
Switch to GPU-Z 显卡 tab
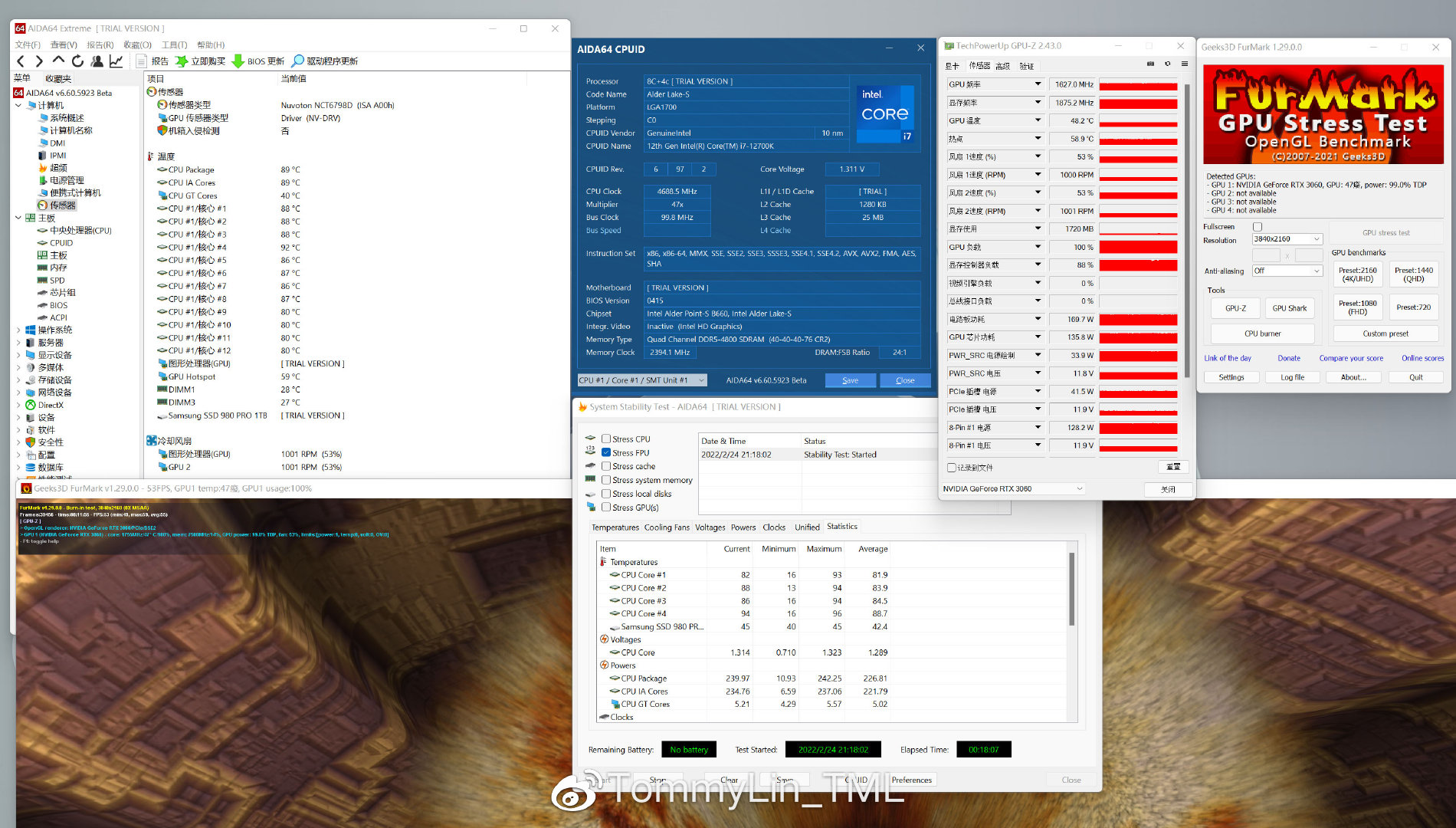953,66
